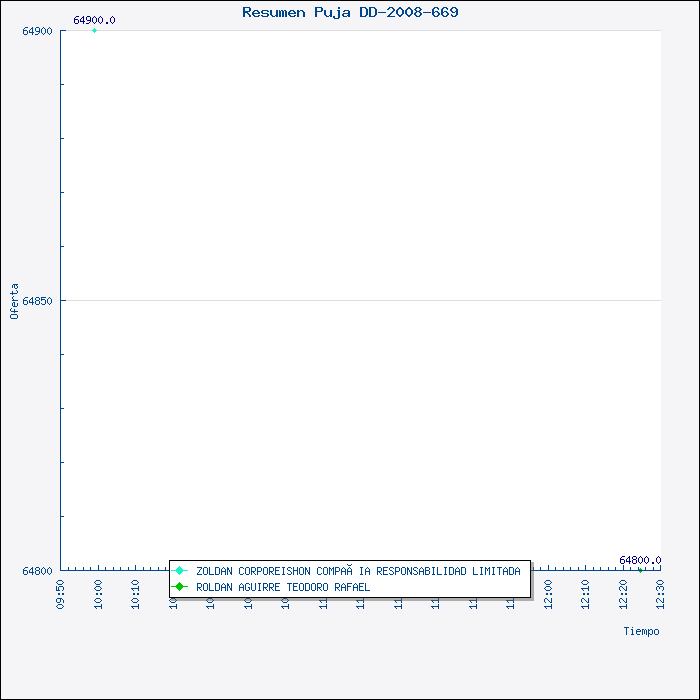This screenshot has height=700, width=700.
Task: Click the 12:00 time axis label
Action: coord(549,592)
